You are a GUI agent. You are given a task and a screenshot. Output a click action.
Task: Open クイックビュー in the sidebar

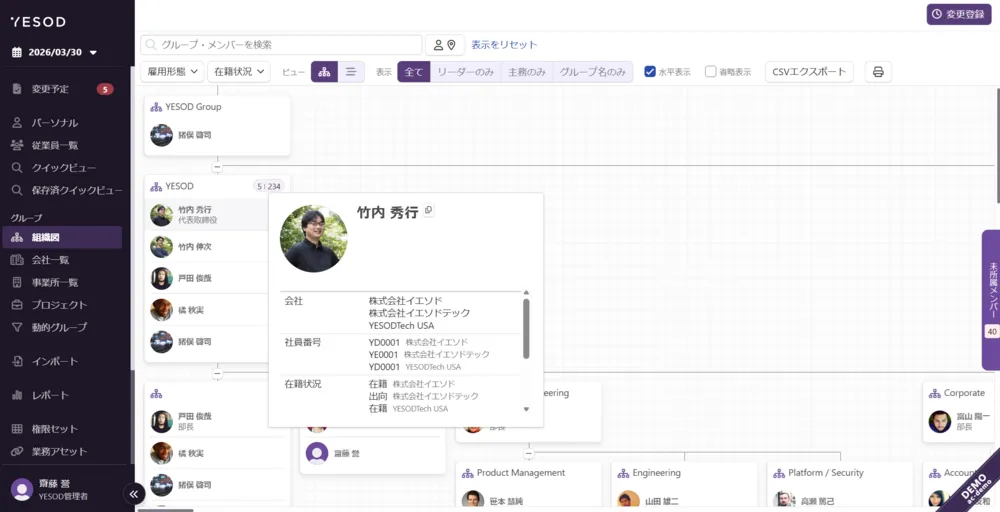pos(64,168)
